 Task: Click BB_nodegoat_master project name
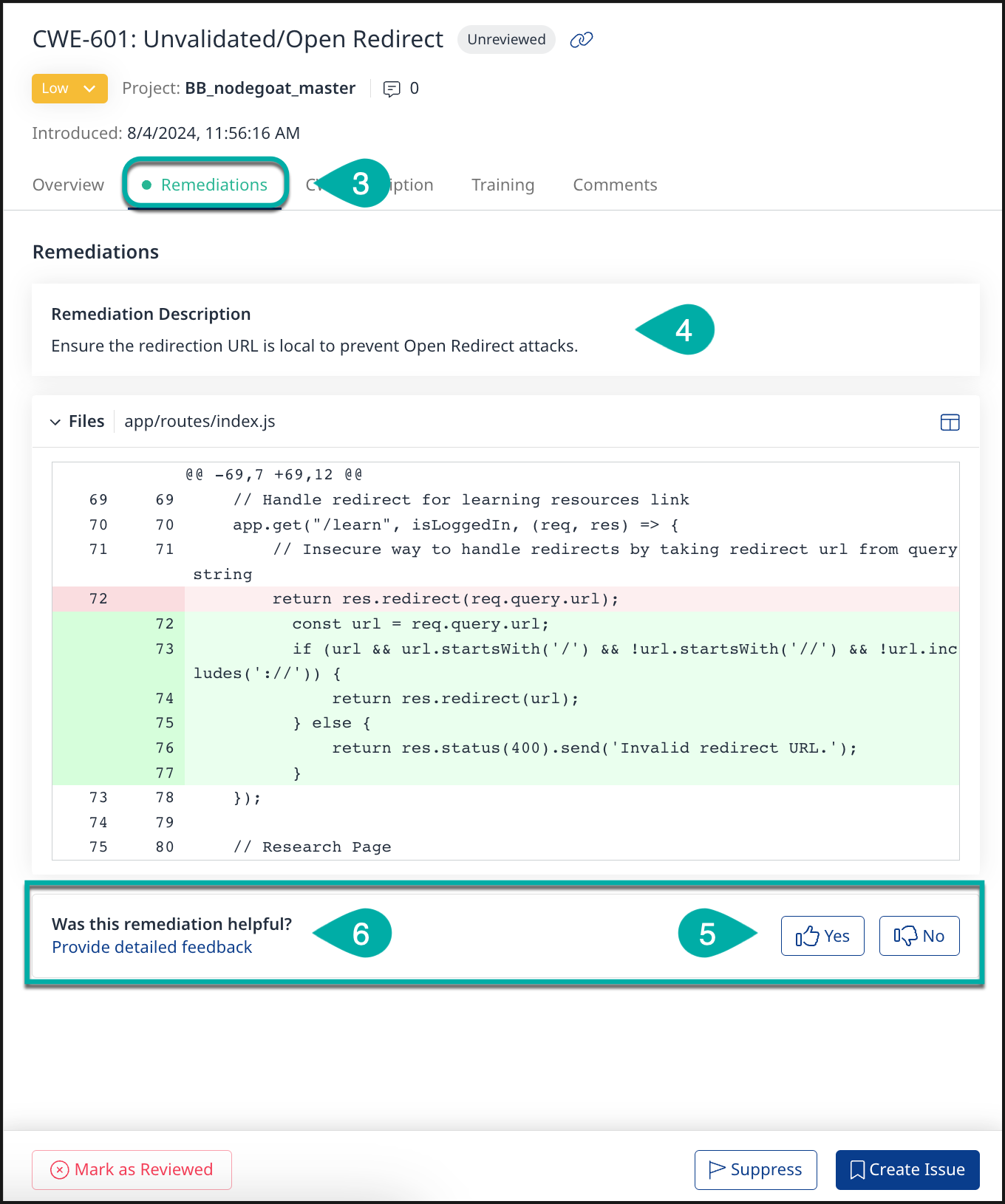(x=270, y=89)
